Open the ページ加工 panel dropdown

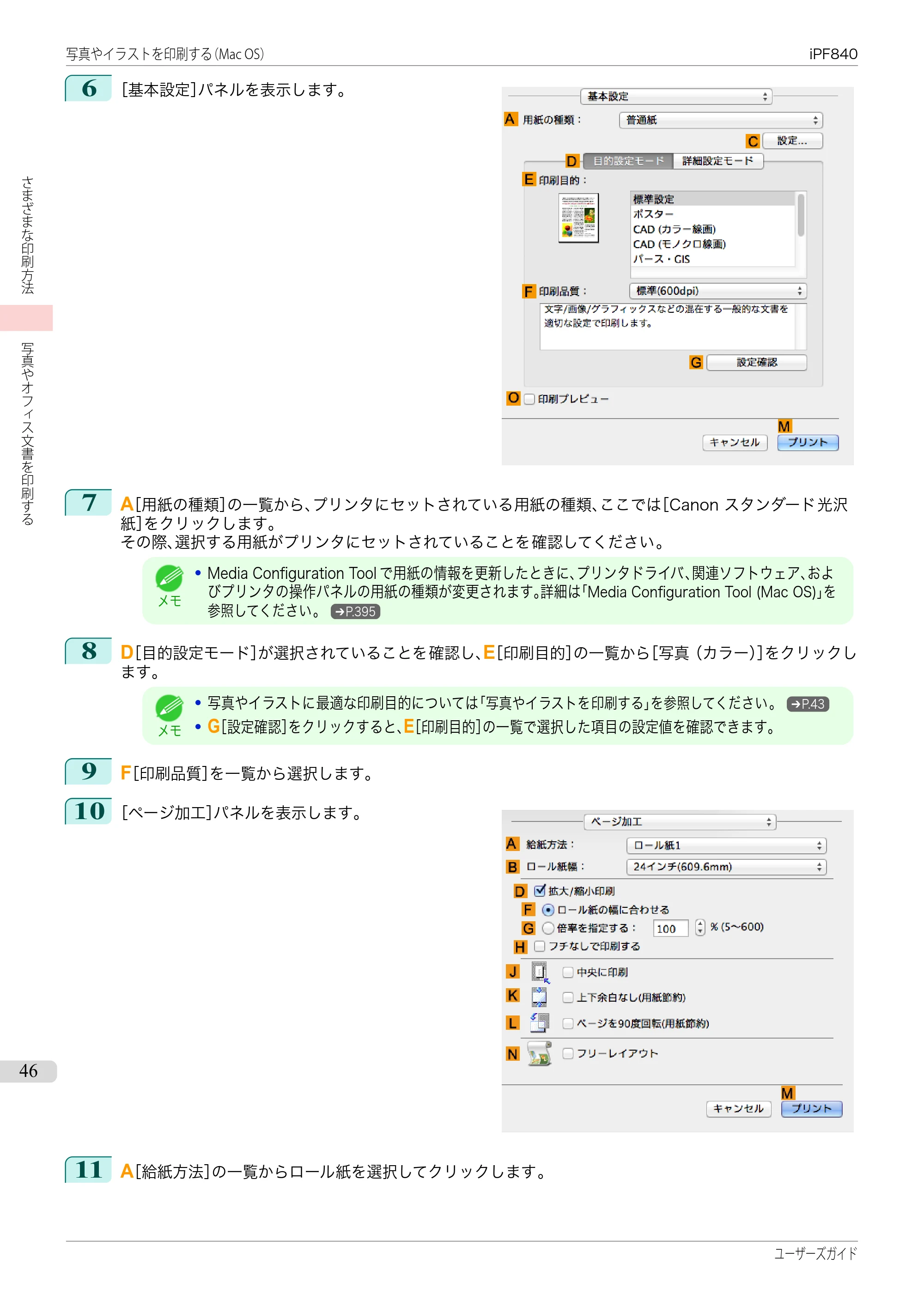click(x=680, y=821)
